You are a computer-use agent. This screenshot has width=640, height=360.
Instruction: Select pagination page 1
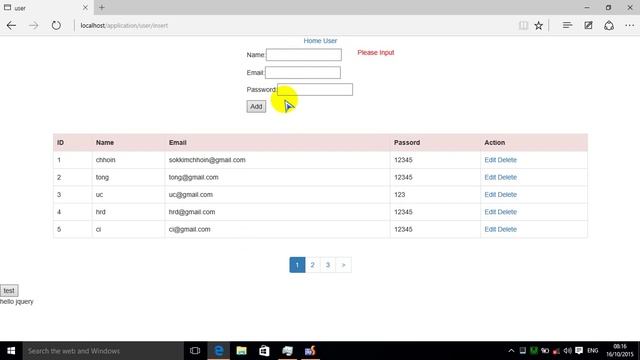(297, 265)
